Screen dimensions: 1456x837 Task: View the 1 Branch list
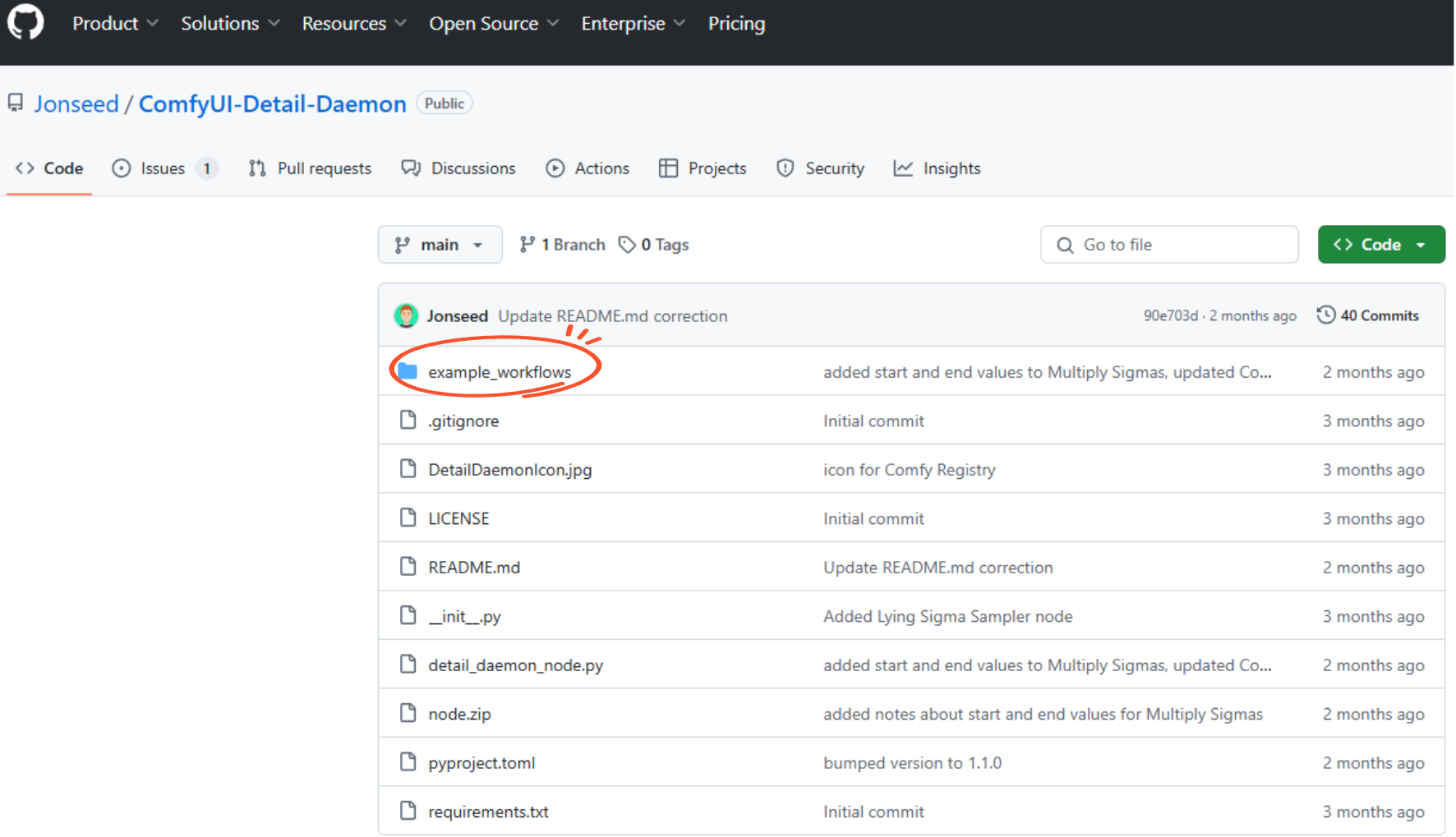[x=563, y=245]
